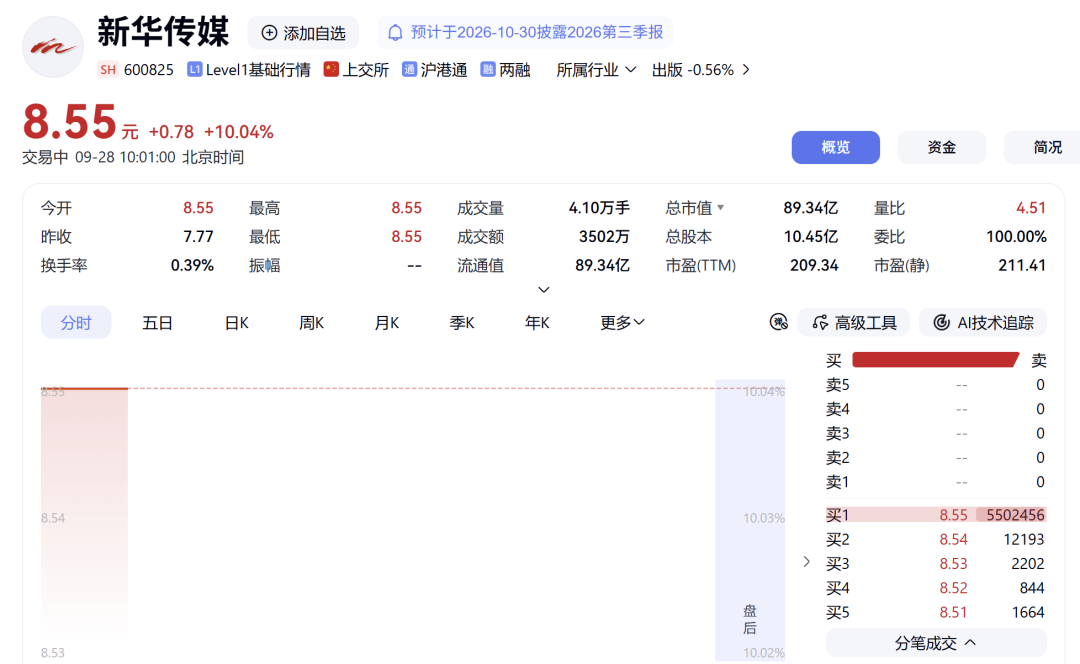Click the 盘后 after-hours shaded region
Screen dimensions: 1080x664
coord(750,520)
